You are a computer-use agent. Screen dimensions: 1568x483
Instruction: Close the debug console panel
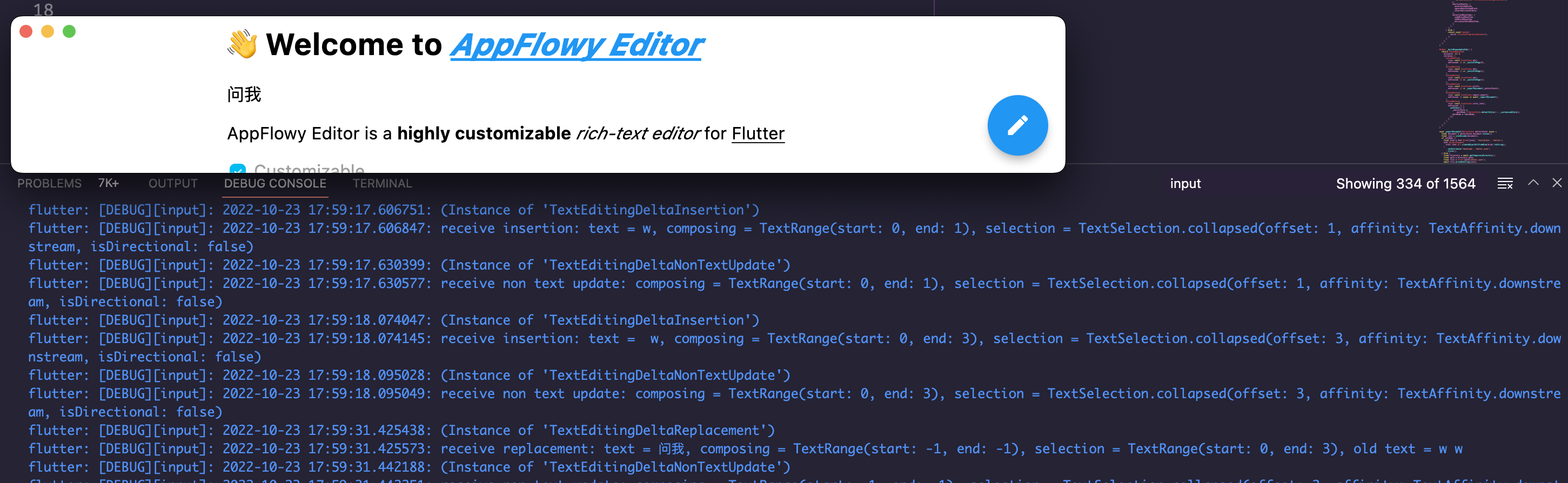[1557, 183]
